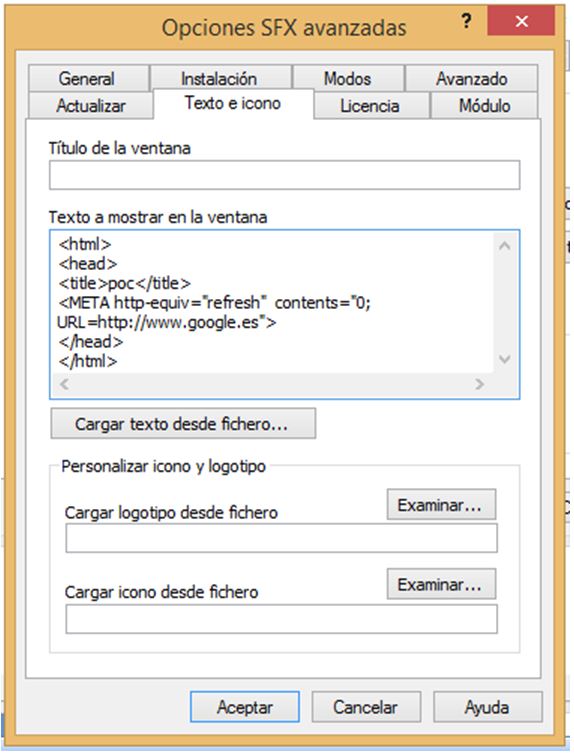Click Examinar for icono file
This screenshot has height=754, width=574.
pos(441,584)
